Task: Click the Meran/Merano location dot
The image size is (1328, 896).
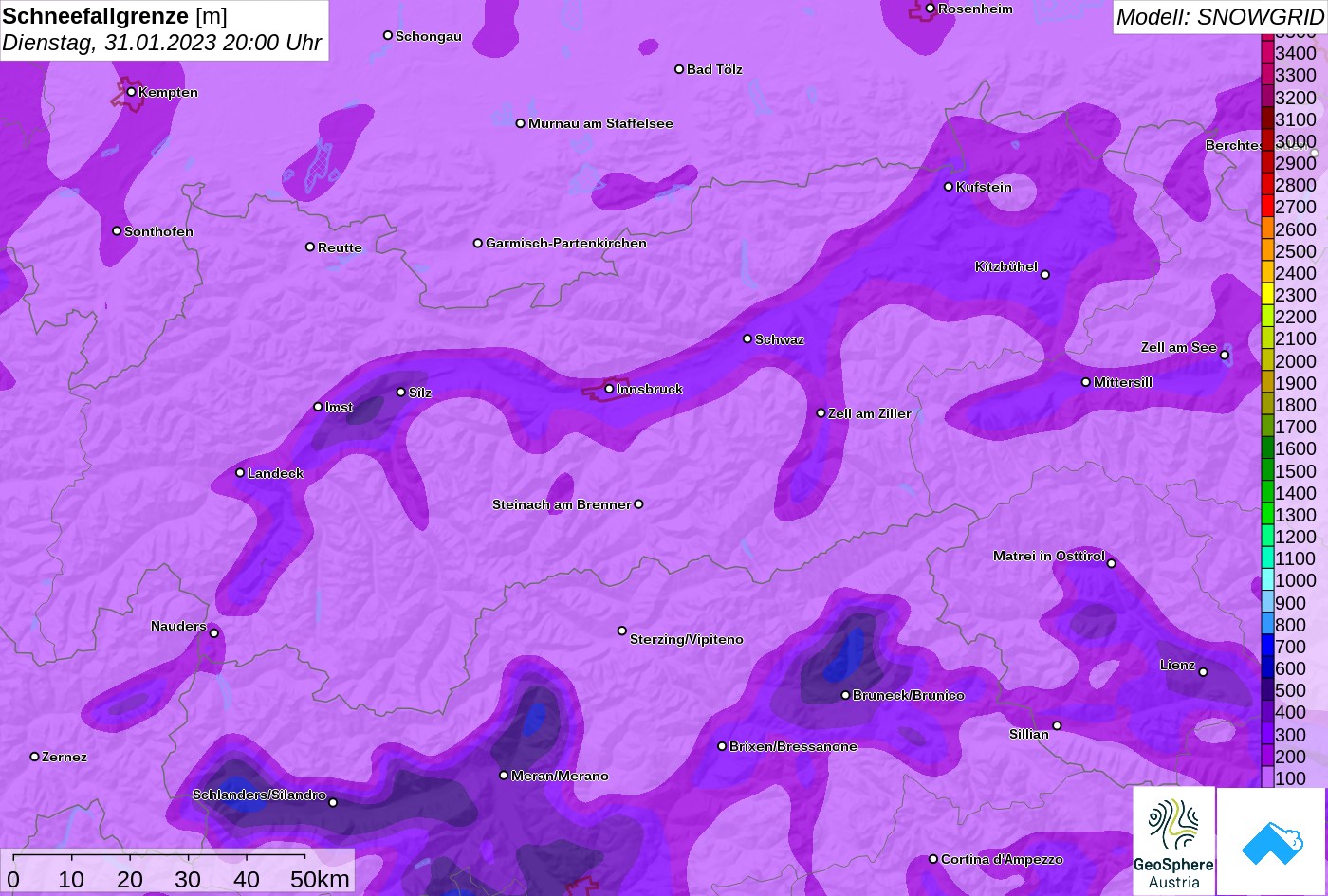Action: [x=504, y=775]
